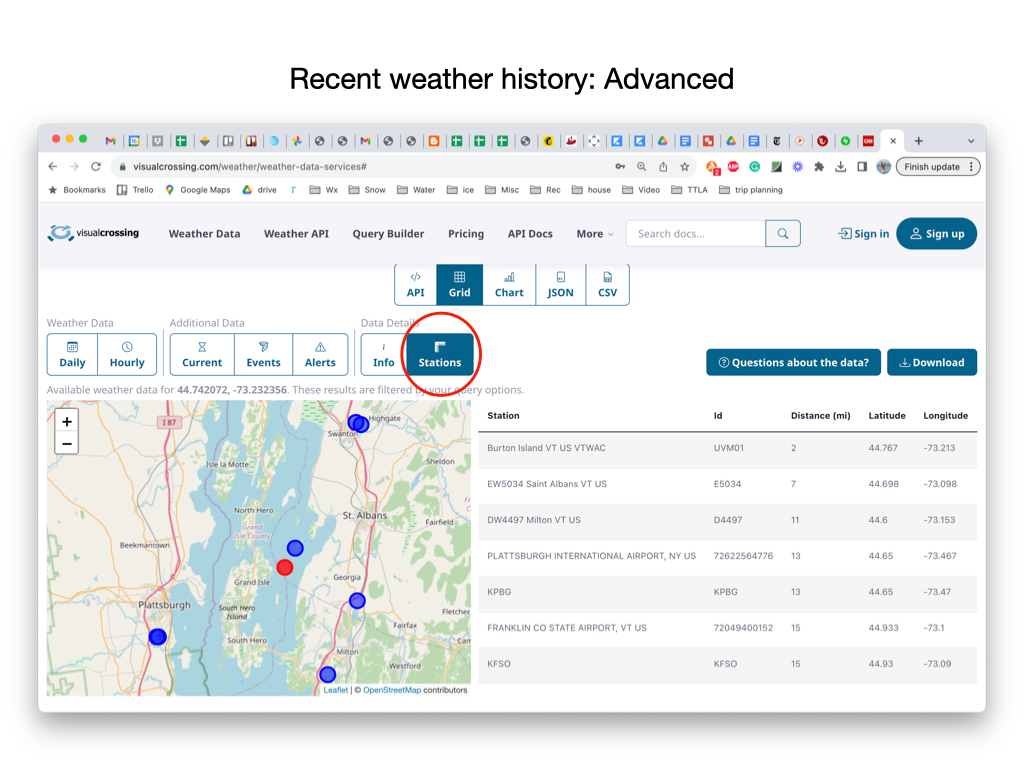This screenshot has height=768, width=1024.
Task: Click the Download button
Action: pyautogui.click(x=931, y=362)
